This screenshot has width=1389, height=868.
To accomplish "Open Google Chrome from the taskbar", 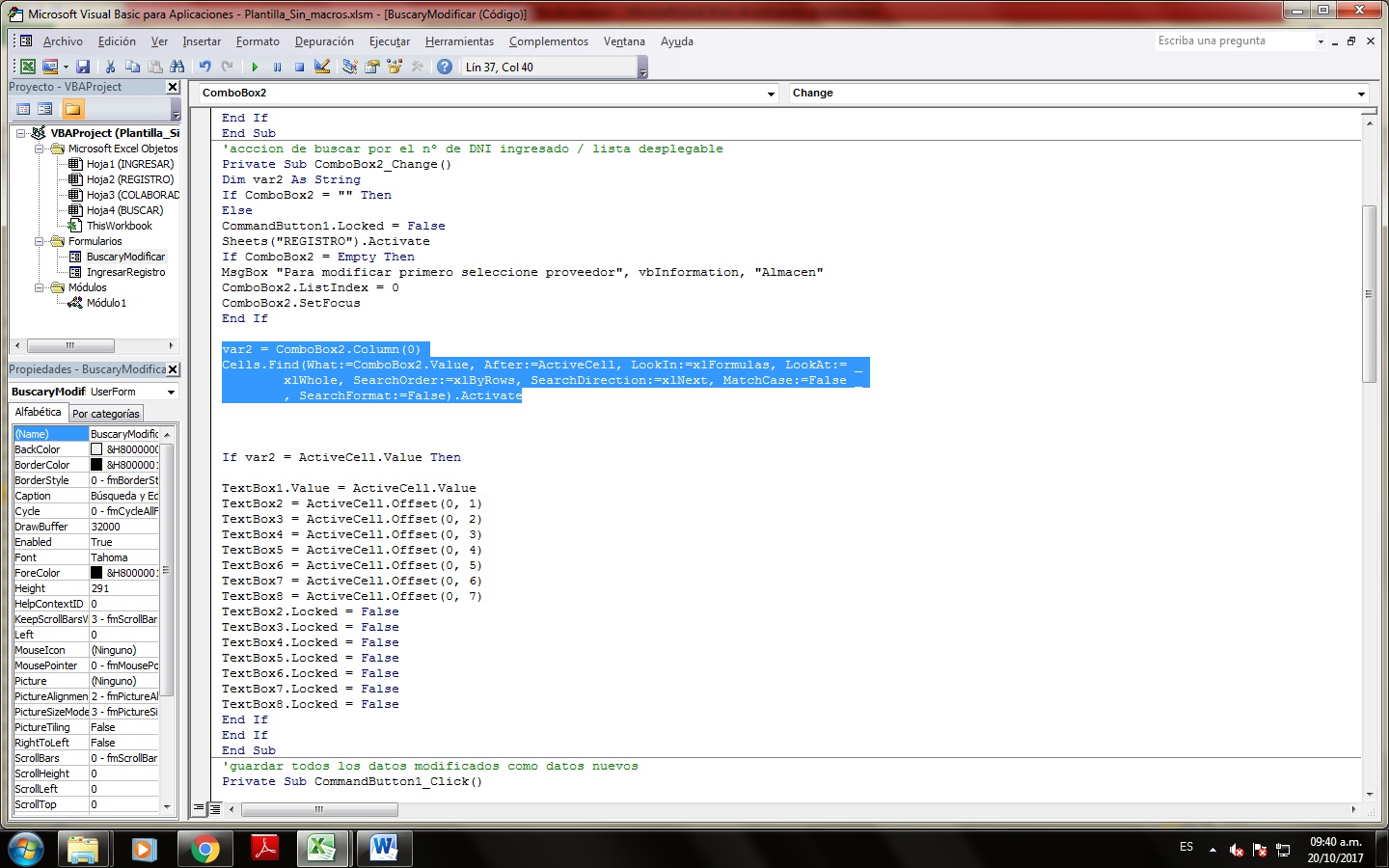I will pos(204,849).
